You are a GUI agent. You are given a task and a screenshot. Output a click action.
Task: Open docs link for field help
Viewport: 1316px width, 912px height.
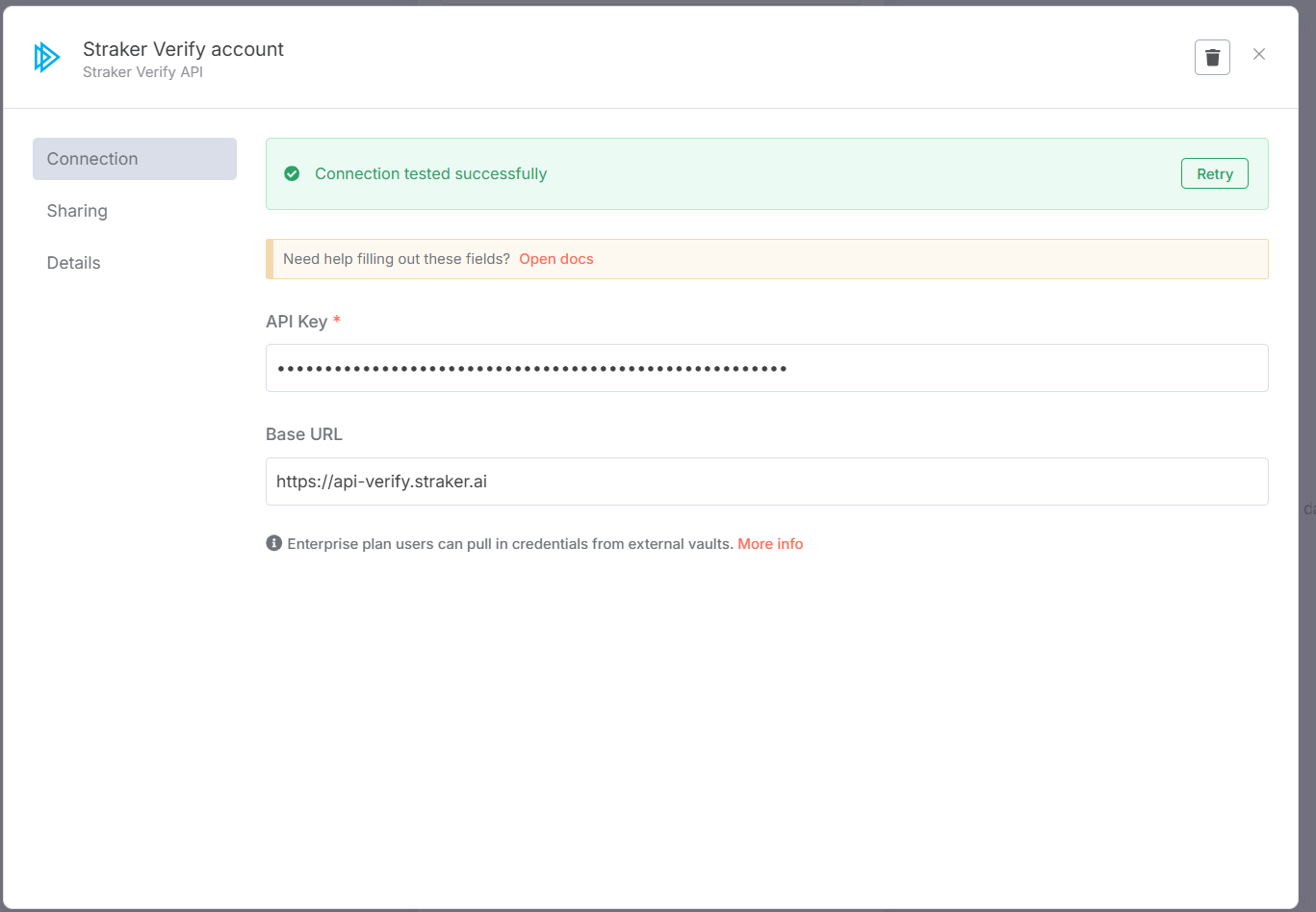point(556,259)
